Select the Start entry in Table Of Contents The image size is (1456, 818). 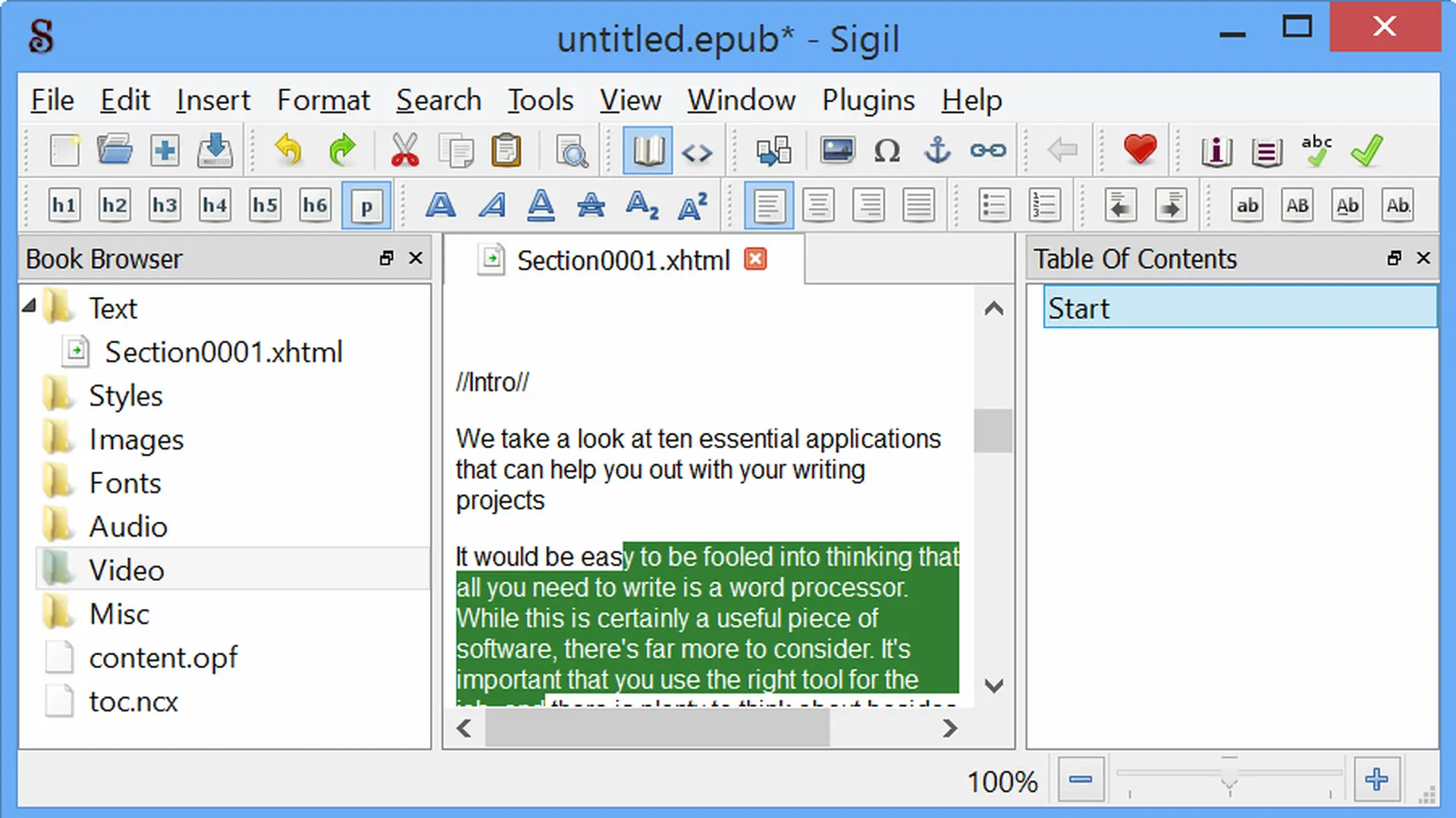click(1240, 308)
